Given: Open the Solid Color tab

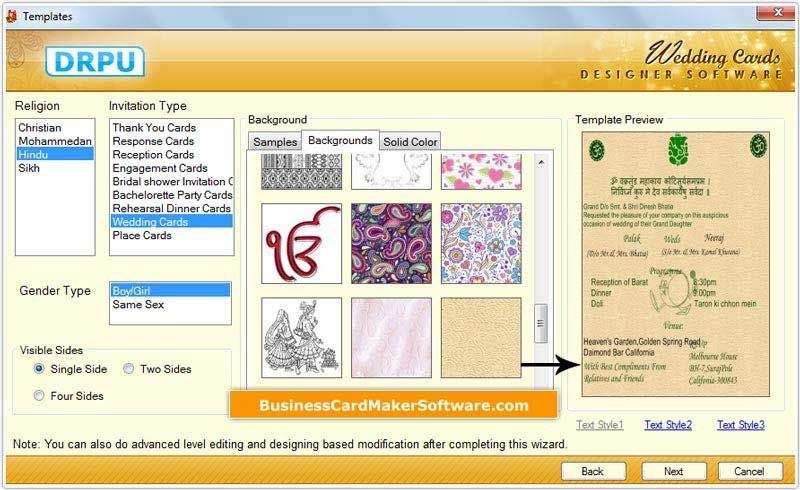Looking at the screenshot, I should [x=410, y=142].
